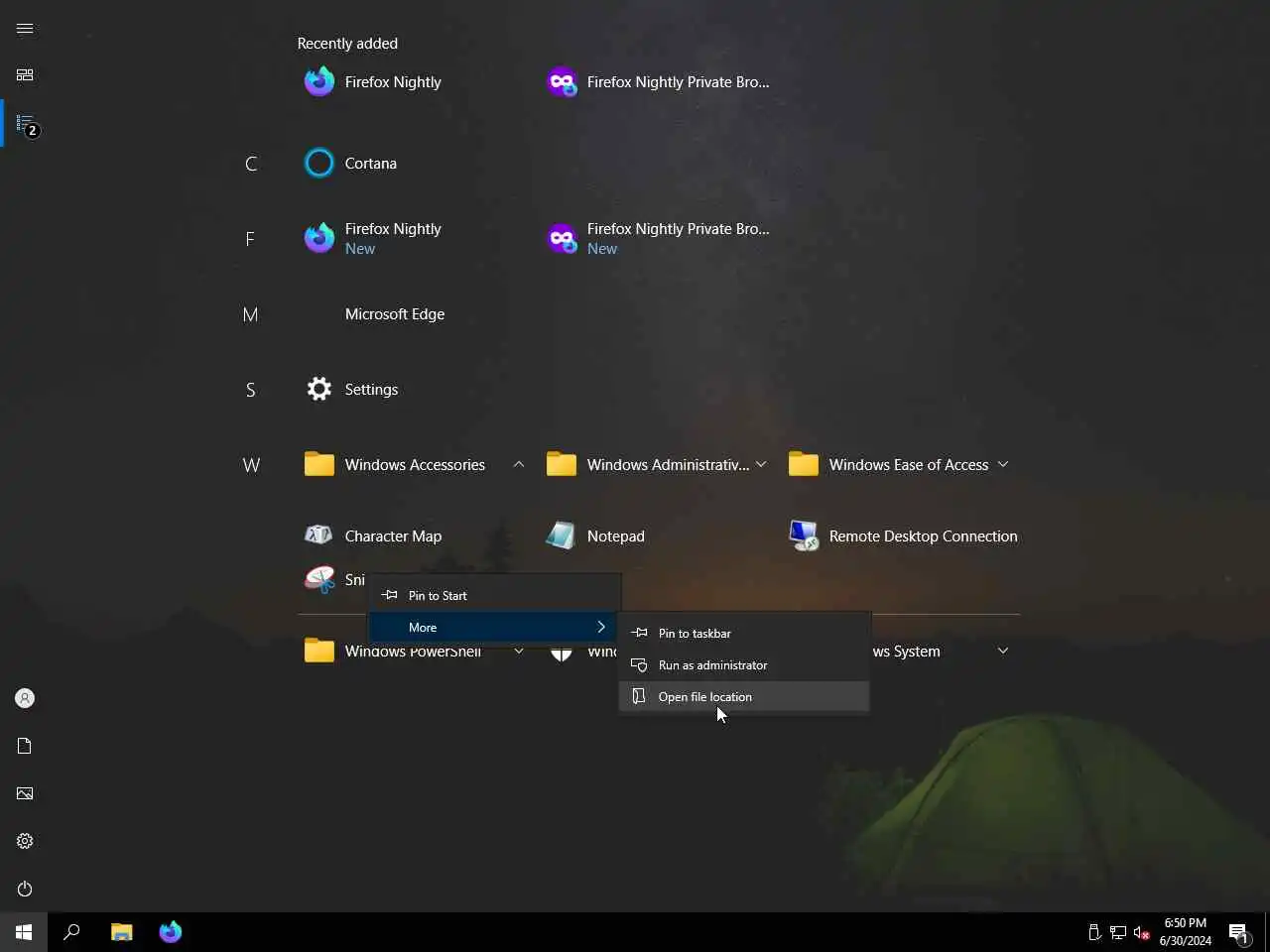Open the Pictures sidebar icon
Image resolution: width=1270 pixels, height=952 pixels.
click(25, 793)
